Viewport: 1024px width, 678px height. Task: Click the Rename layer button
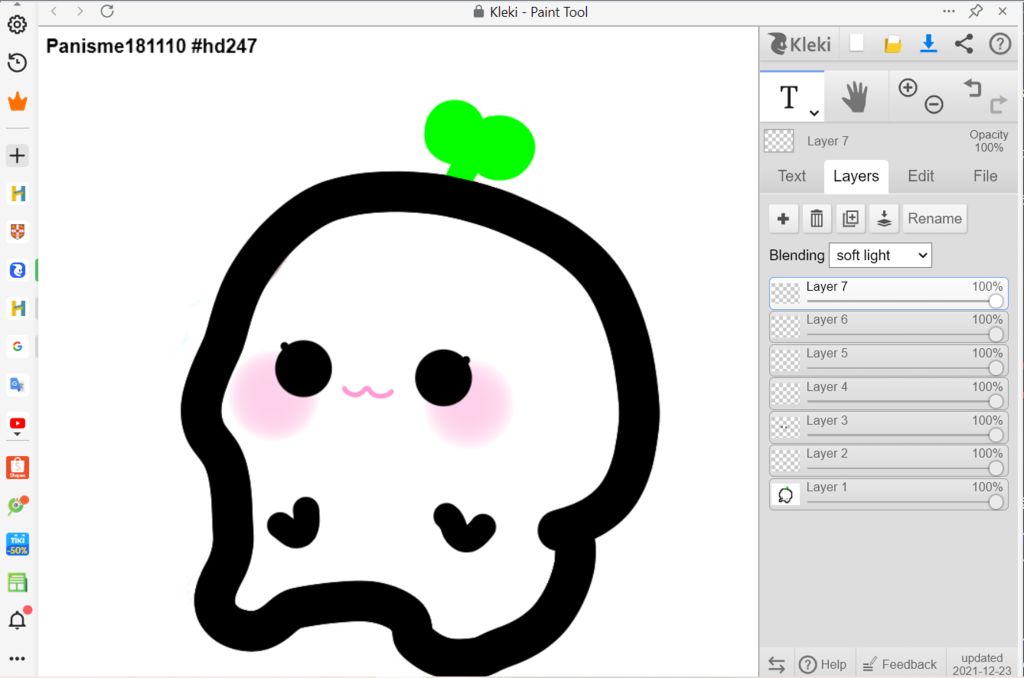(935, 218)
